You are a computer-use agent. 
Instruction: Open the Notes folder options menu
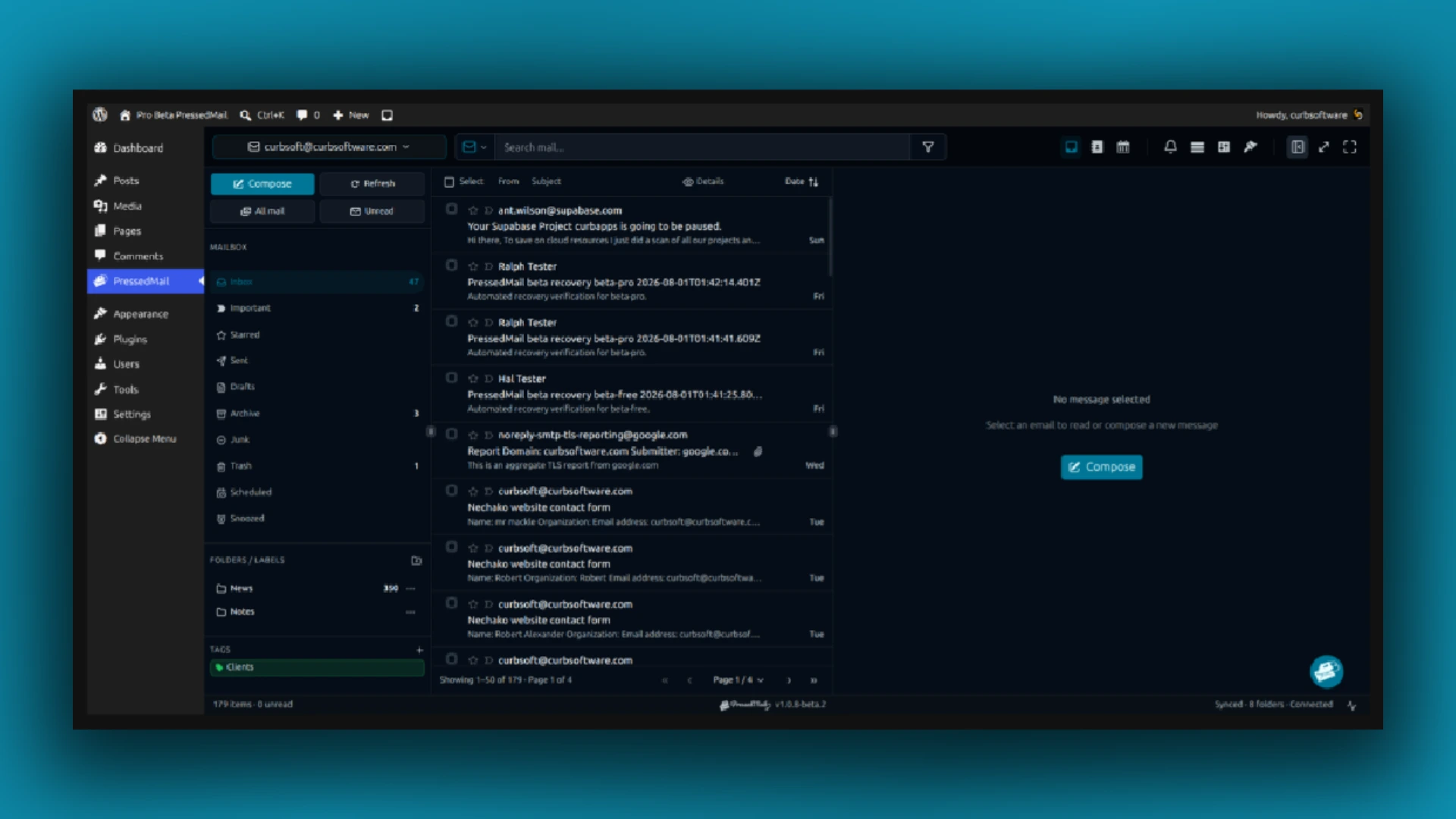click(x=410, y=612)
